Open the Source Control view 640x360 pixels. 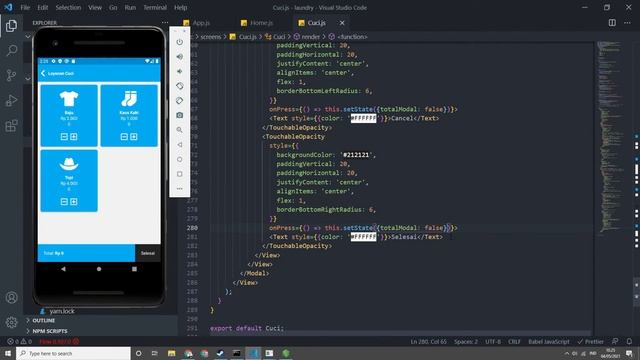pos(11,75)
